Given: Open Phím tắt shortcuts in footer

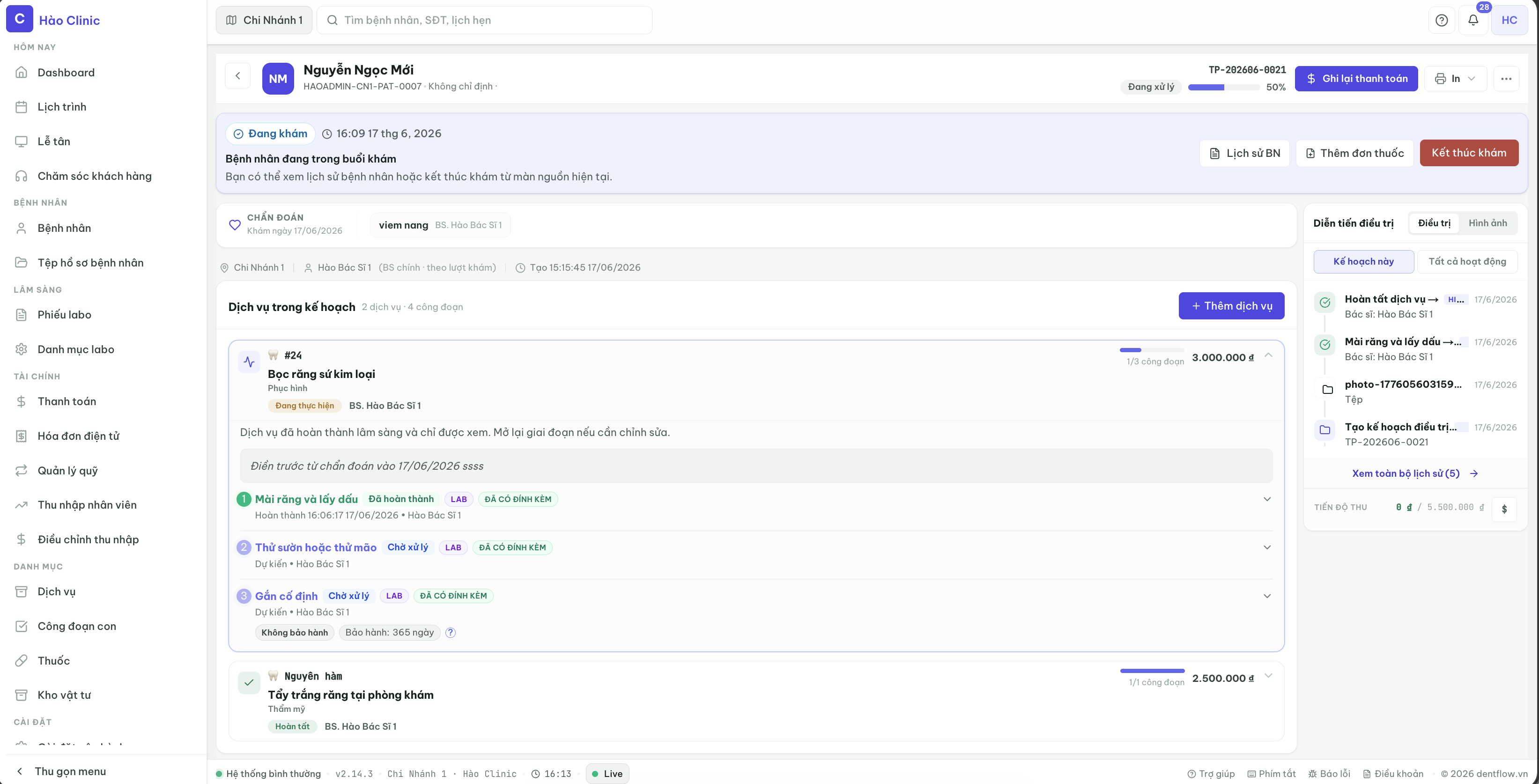Looking at the screenshot, I should 1272,774.
